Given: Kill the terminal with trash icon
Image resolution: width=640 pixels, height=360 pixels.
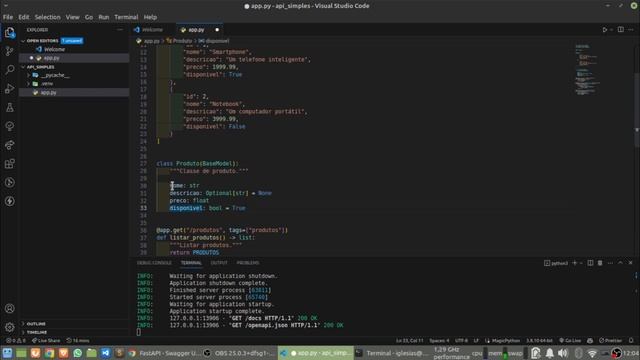Looking at the screenshot, I should 600,263.
